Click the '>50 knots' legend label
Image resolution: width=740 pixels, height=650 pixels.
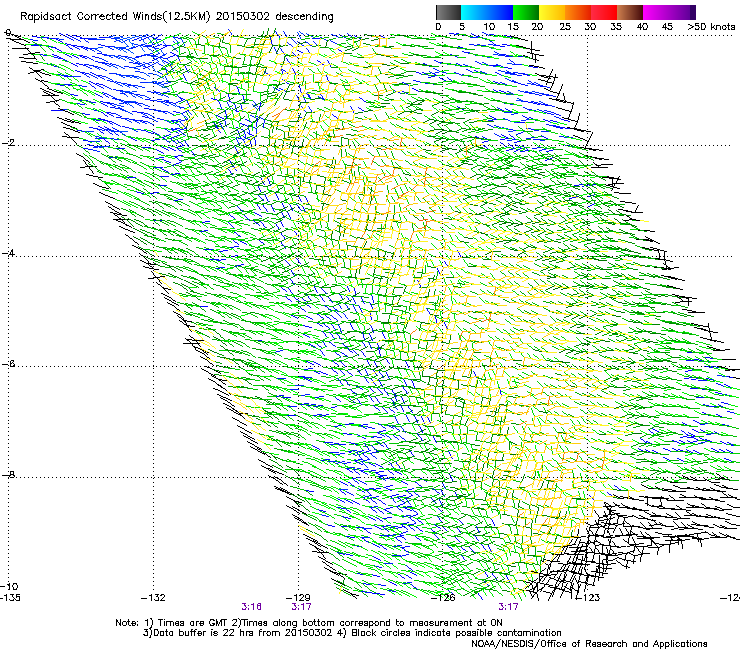tap(711, 26)
